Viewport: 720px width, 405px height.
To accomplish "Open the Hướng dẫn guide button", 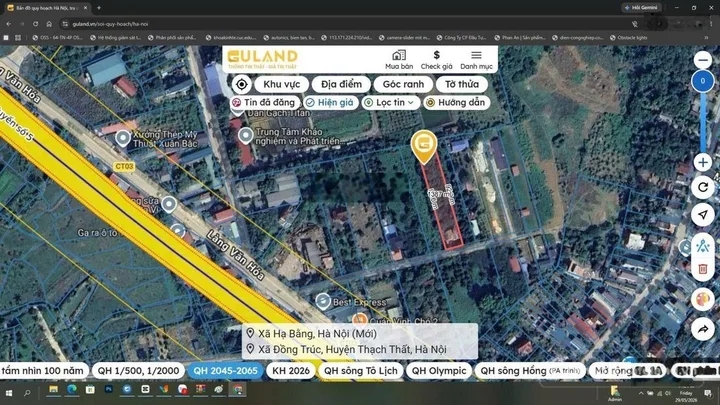I will tap(457, 102).
